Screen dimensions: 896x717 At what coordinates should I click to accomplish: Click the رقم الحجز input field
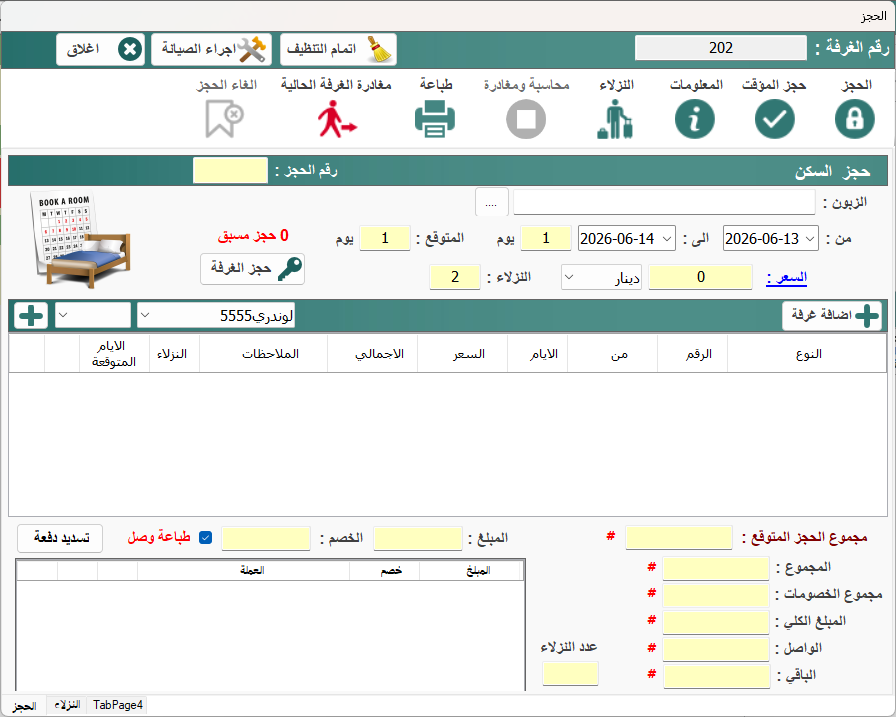230,170
